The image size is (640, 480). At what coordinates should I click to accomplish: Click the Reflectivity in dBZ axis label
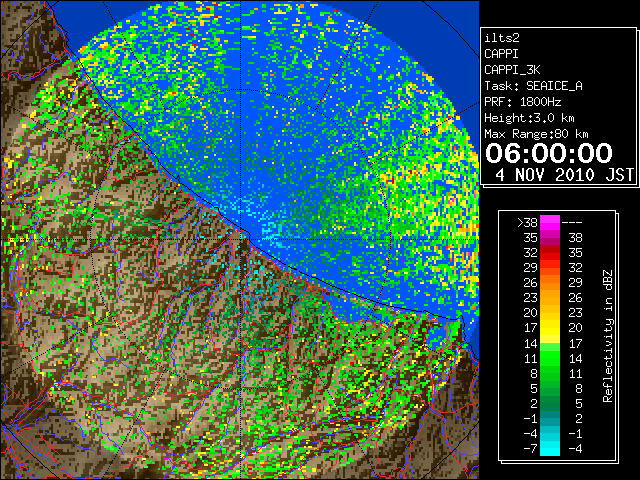608,336
